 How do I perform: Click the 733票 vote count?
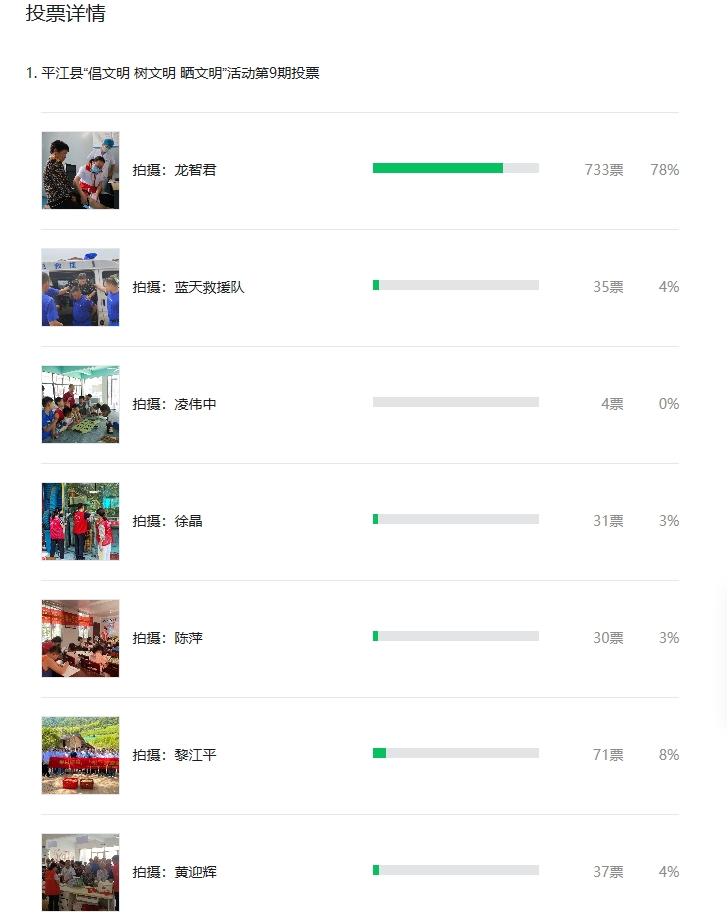click(604, 170)
